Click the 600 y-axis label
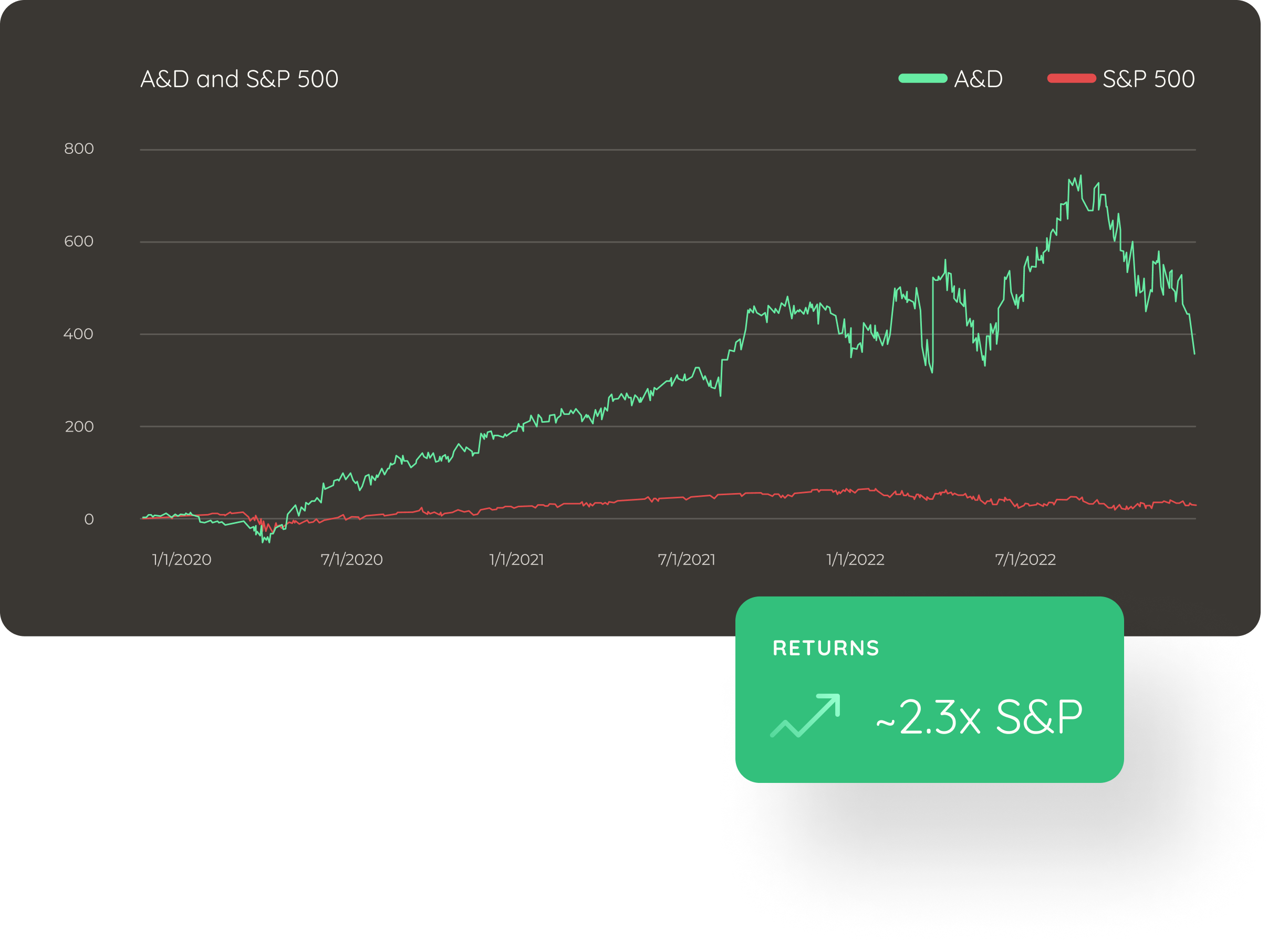 [x=79, y=242]
